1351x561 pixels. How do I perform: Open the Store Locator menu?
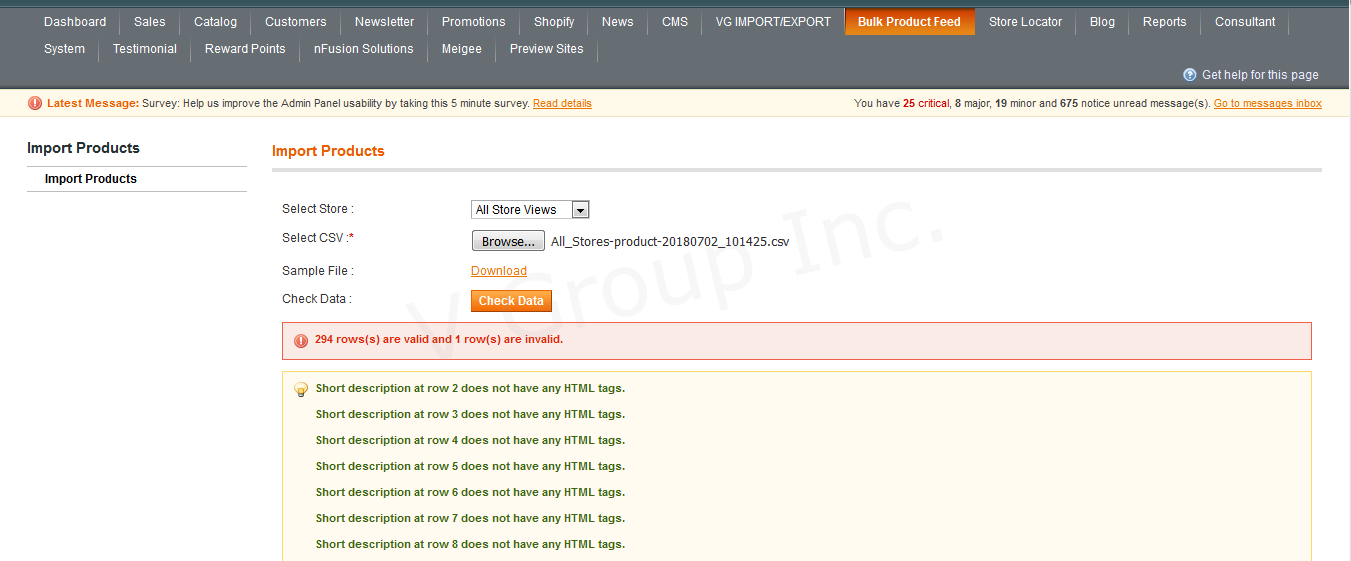click(x=1025, y=22)
